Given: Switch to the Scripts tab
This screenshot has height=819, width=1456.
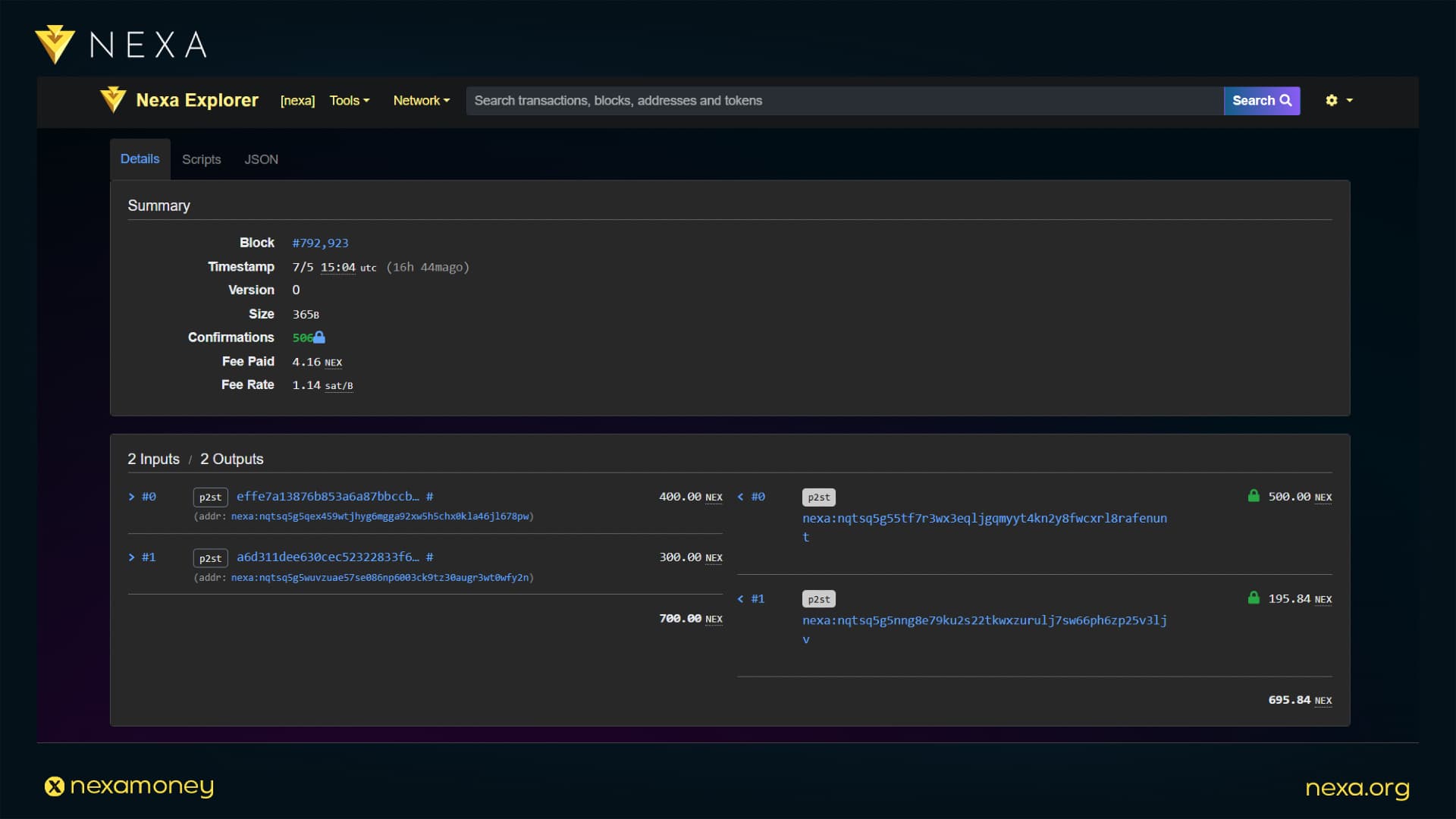Looking at the screenshot, I should pos(202,159).
